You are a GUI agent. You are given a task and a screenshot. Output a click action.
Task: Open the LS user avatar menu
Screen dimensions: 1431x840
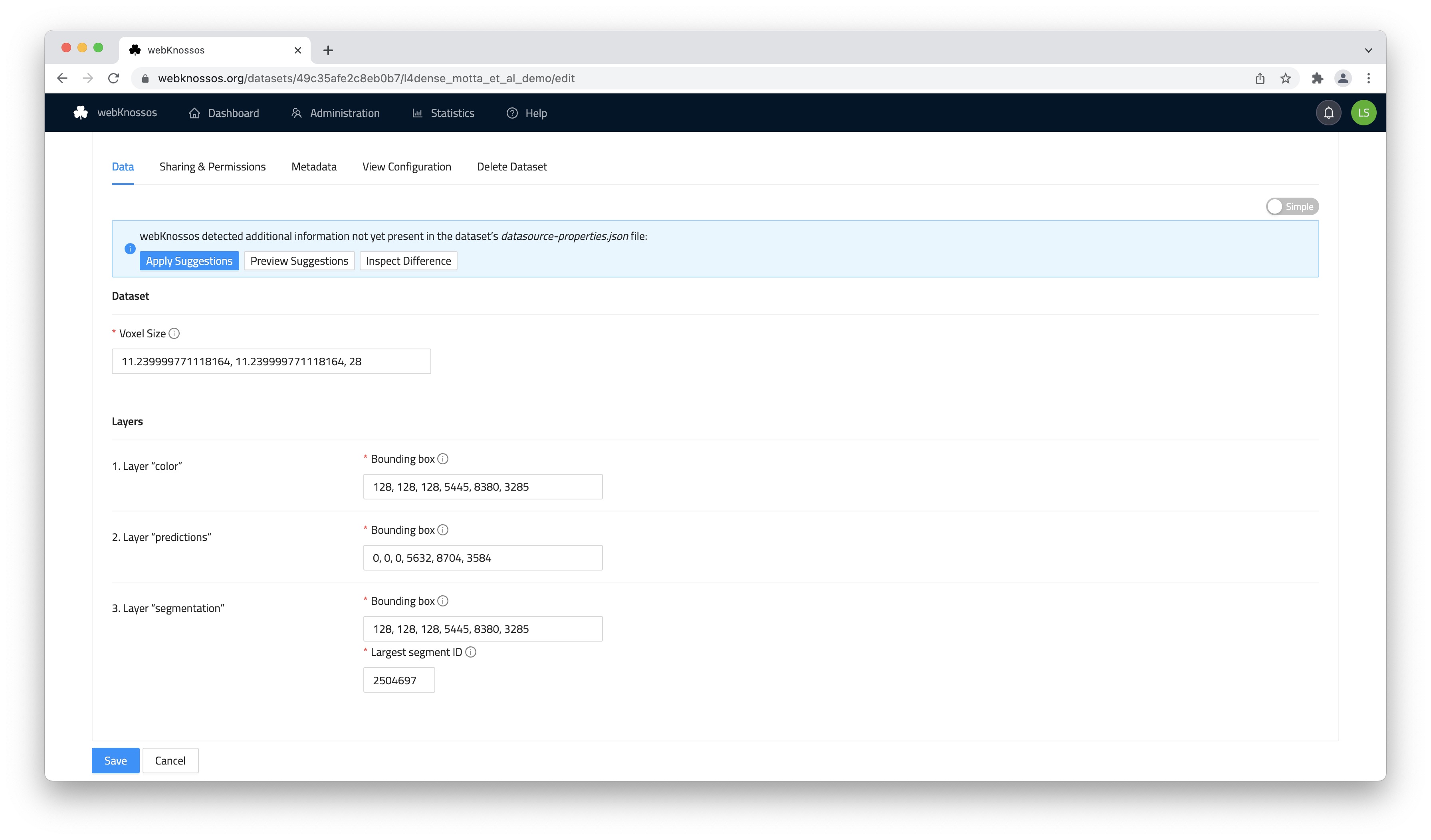(x=1364, y=113)
